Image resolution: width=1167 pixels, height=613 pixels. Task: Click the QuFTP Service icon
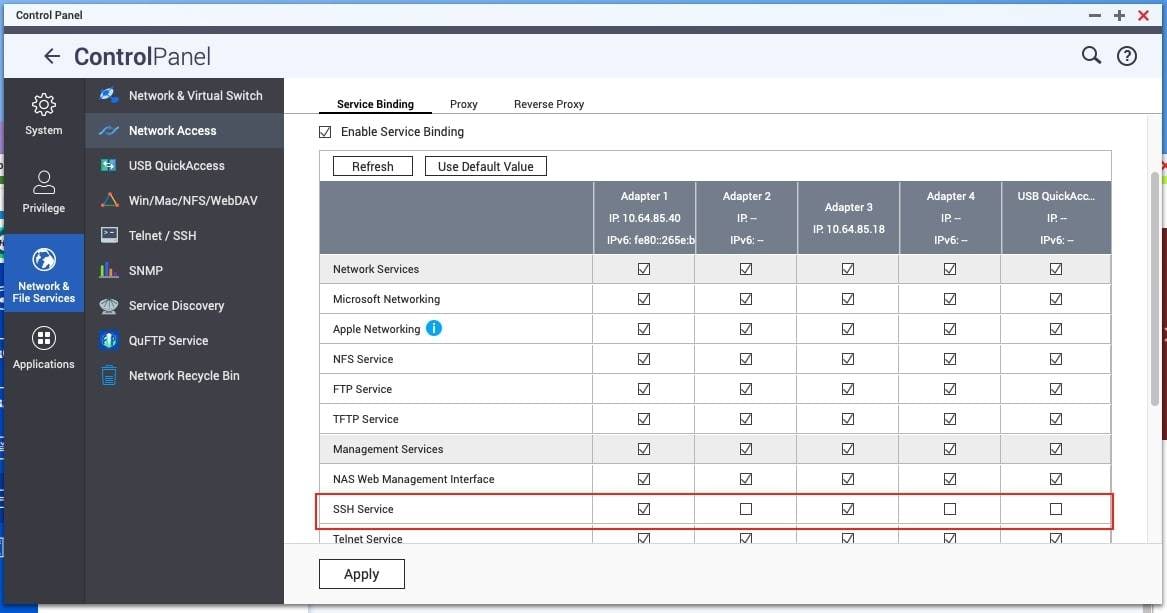tap(109, 341)
